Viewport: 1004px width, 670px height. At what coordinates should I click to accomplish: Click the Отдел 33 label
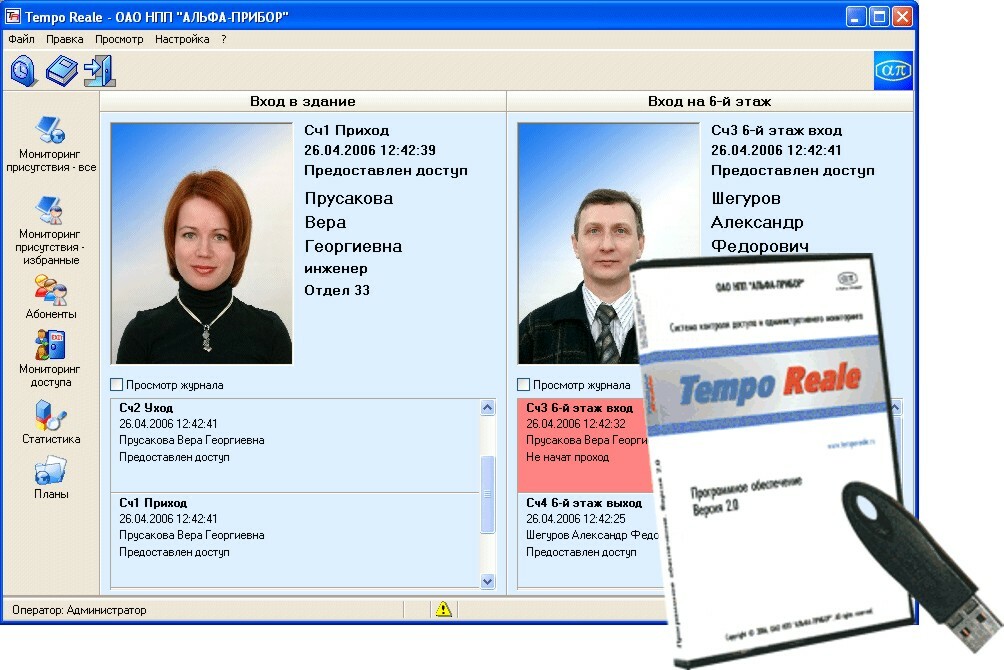(337, 290)
